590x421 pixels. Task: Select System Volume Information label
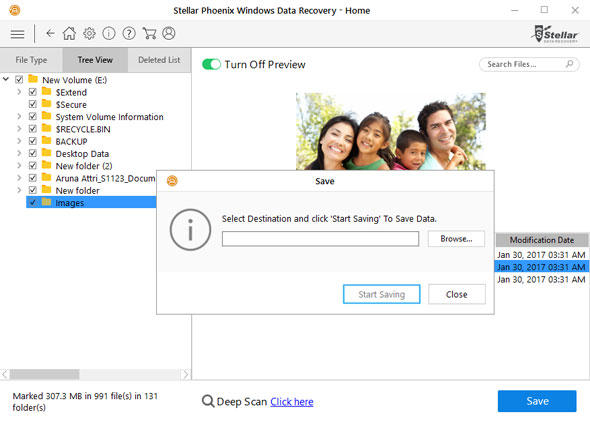tap(109, 117)
